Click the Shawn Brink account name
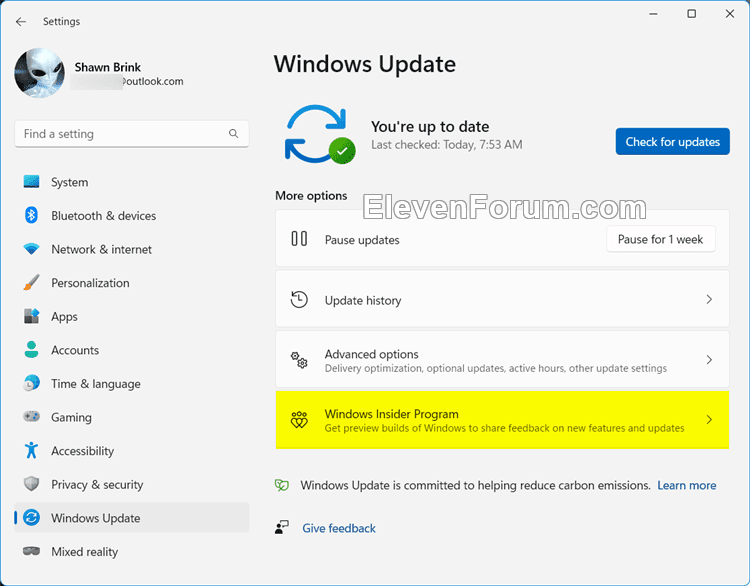Viewport: 750px width, 586px height. (108, 67)
